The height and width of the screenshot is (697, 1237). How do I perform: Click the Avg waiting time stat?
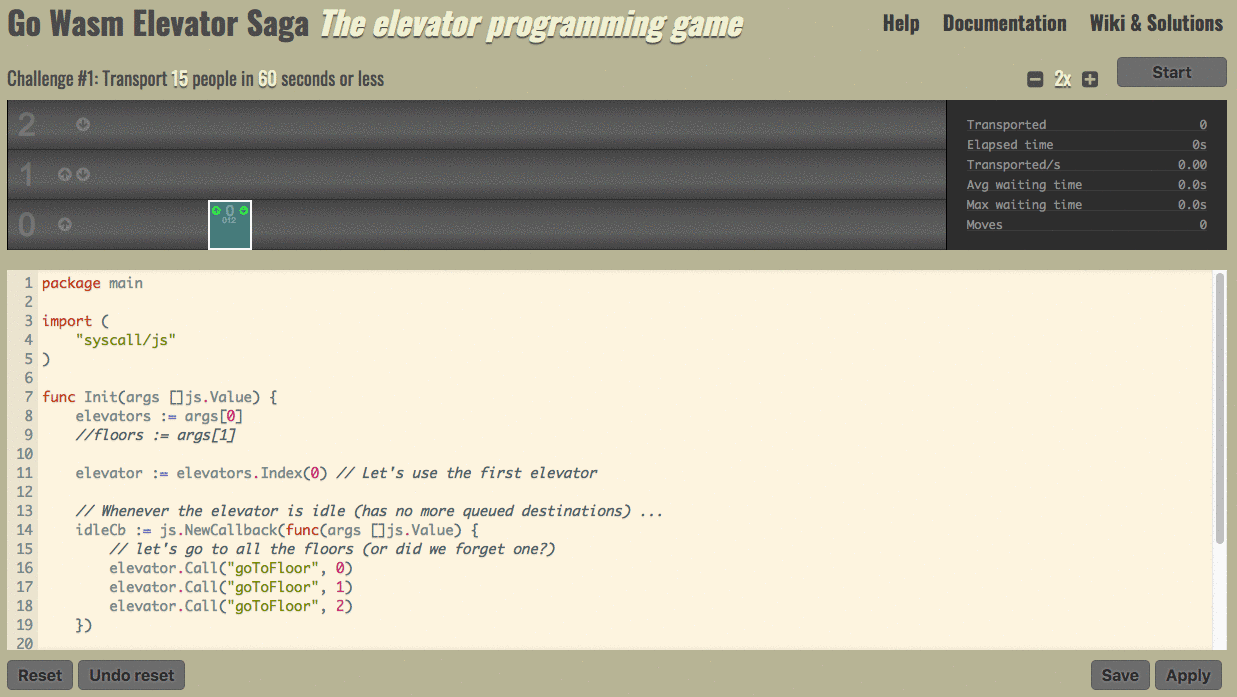point(1086,185)
